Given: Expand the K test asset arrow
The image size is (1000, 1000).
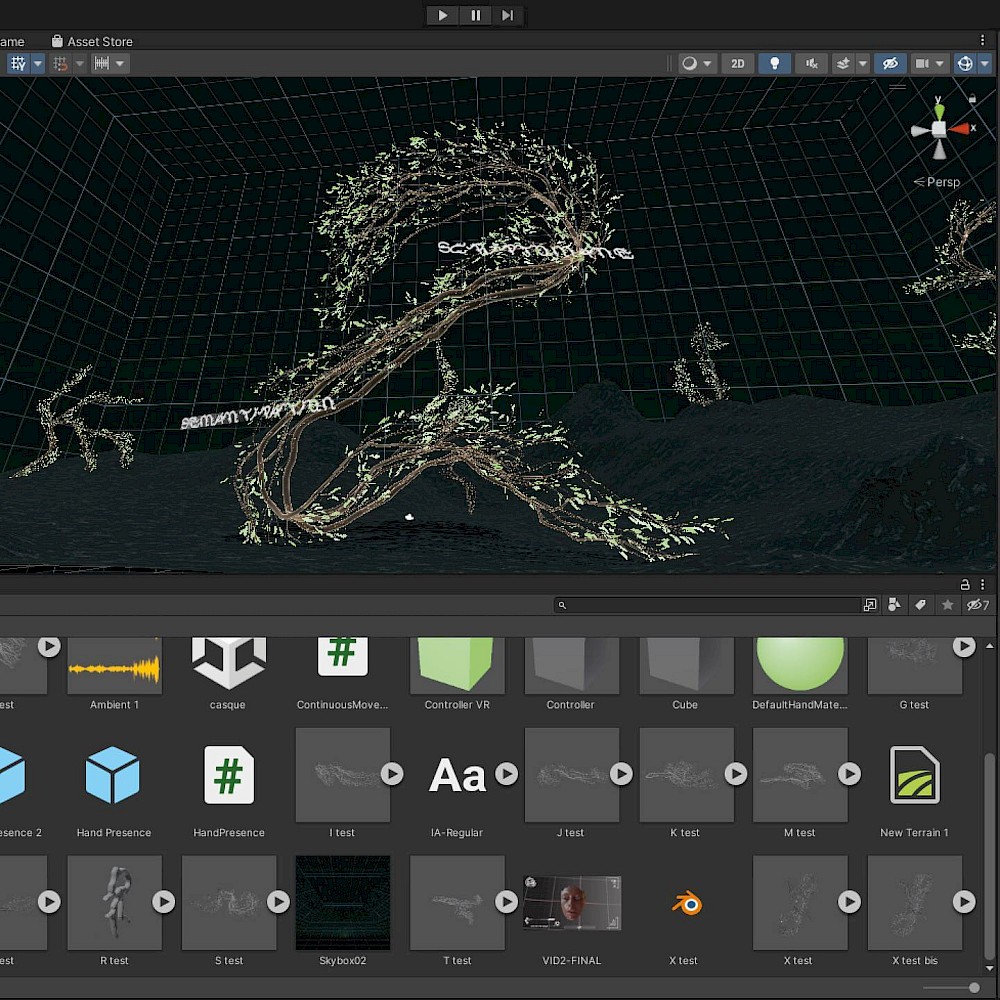Looking at the screenshot, I should click(x=735, y=774).
